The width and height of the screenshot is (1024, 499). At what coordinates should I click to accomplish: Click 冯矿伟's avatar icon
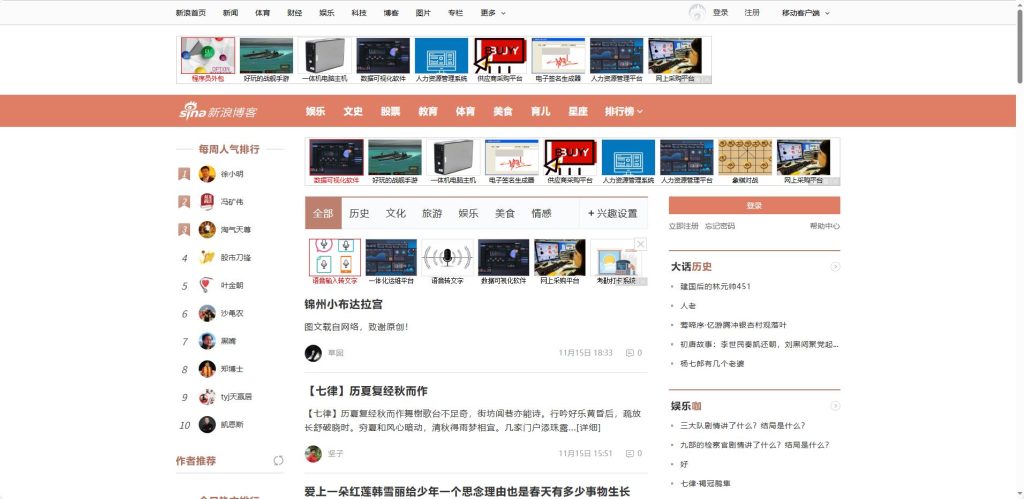pos(207,202)
